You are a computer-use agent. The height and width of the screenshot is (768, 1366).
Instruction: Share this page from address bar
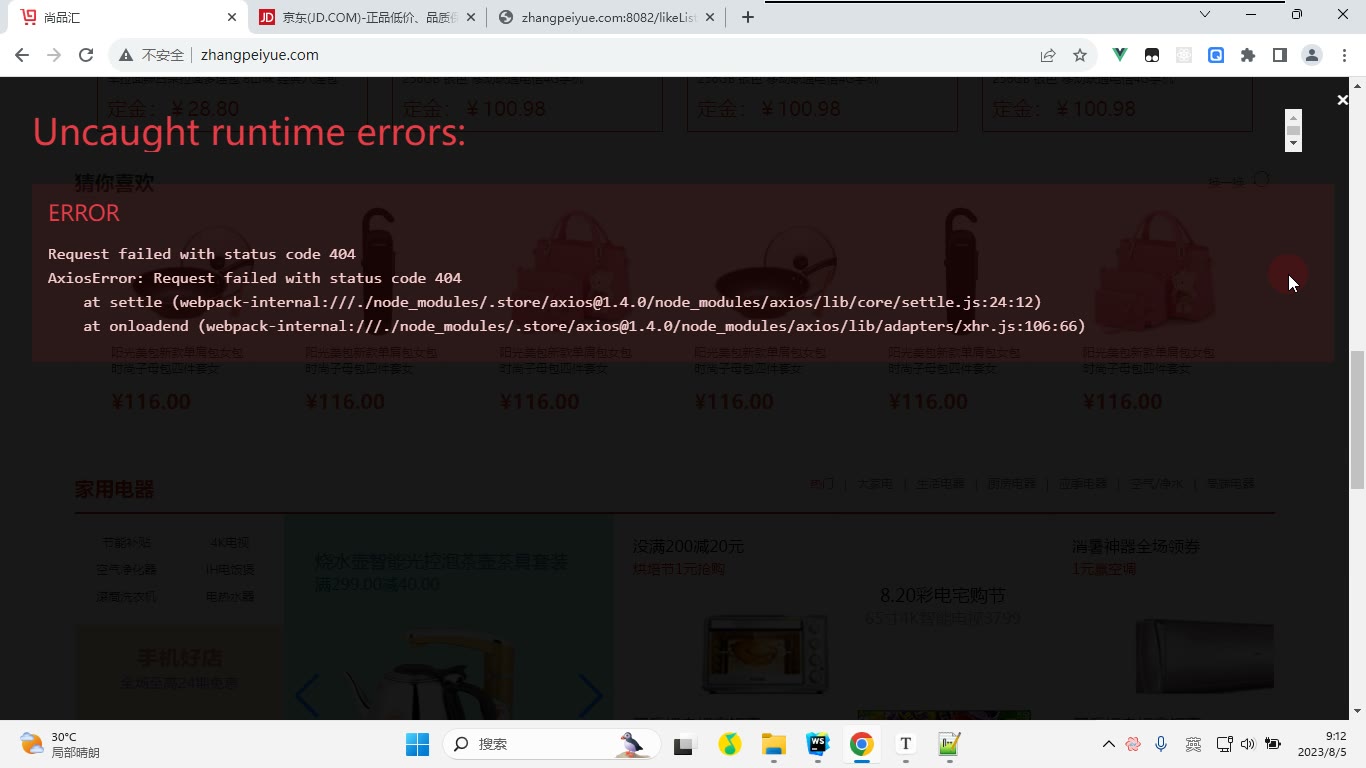(1048, 55)
